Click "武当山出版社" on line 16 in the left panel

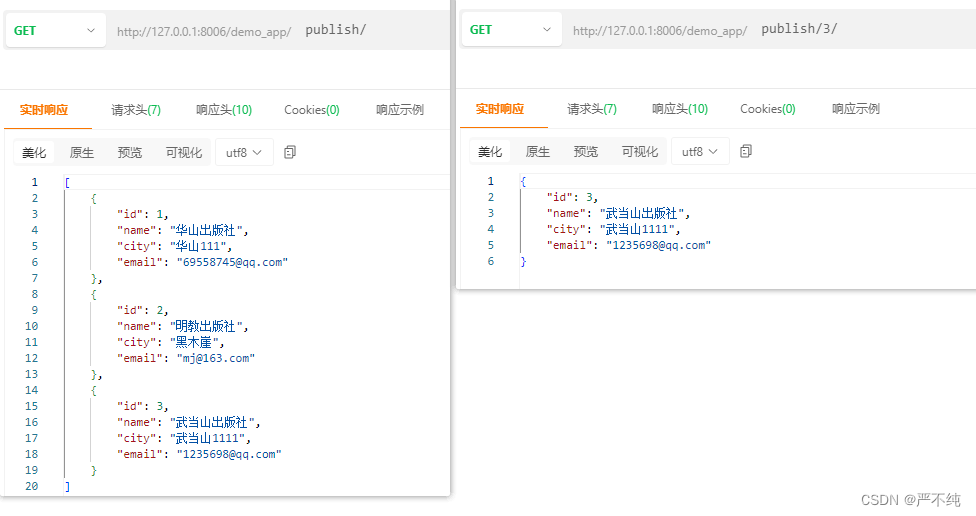pos(212,422)
